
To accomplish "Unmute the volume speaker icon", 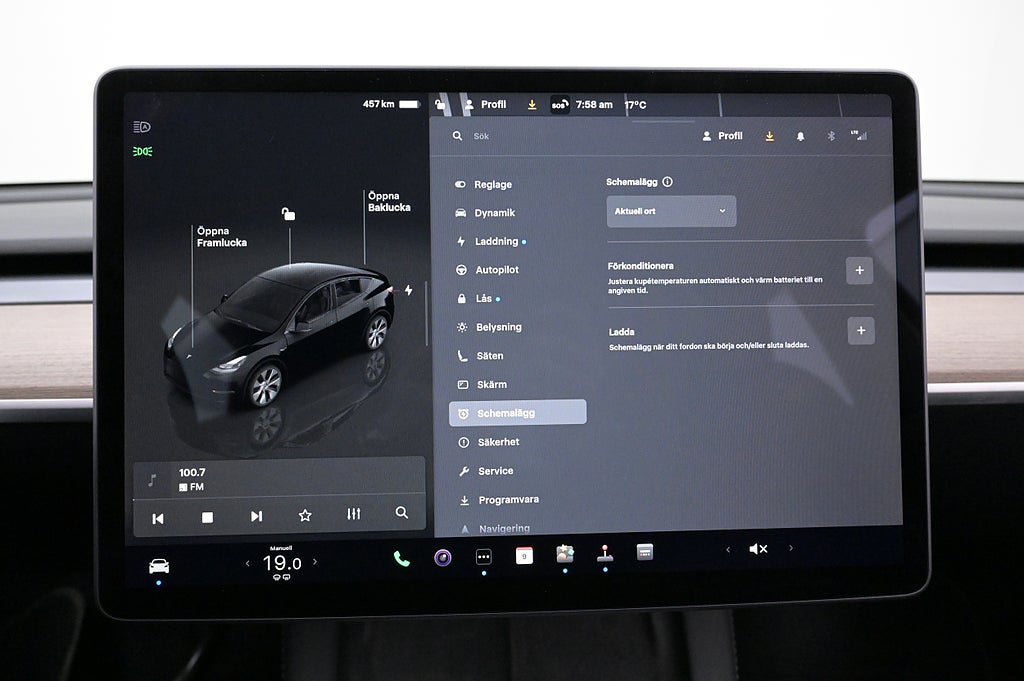I will 758,549.
